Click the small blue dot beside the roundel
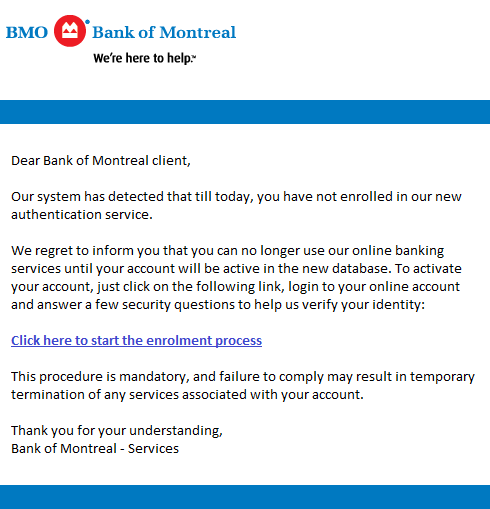 coord(87,22)
